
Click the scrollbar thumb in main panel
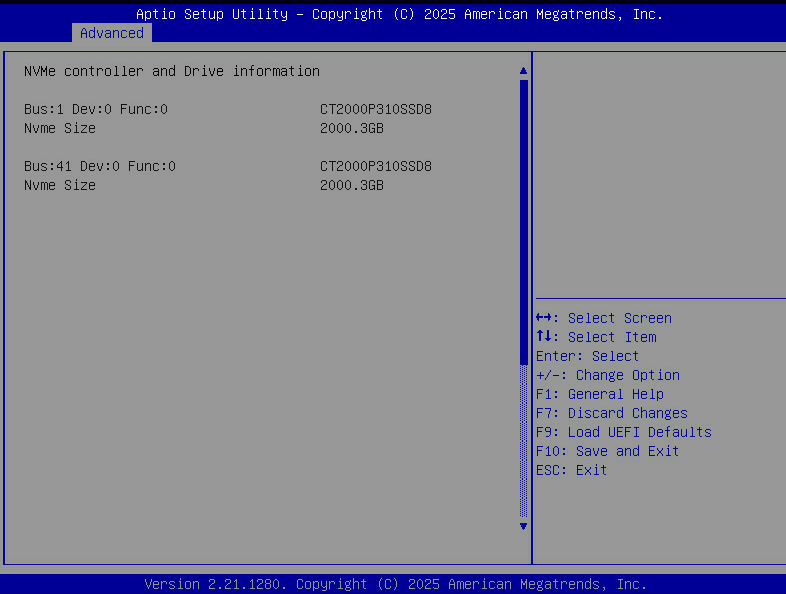pyautogui.click(x=523, y=220)
